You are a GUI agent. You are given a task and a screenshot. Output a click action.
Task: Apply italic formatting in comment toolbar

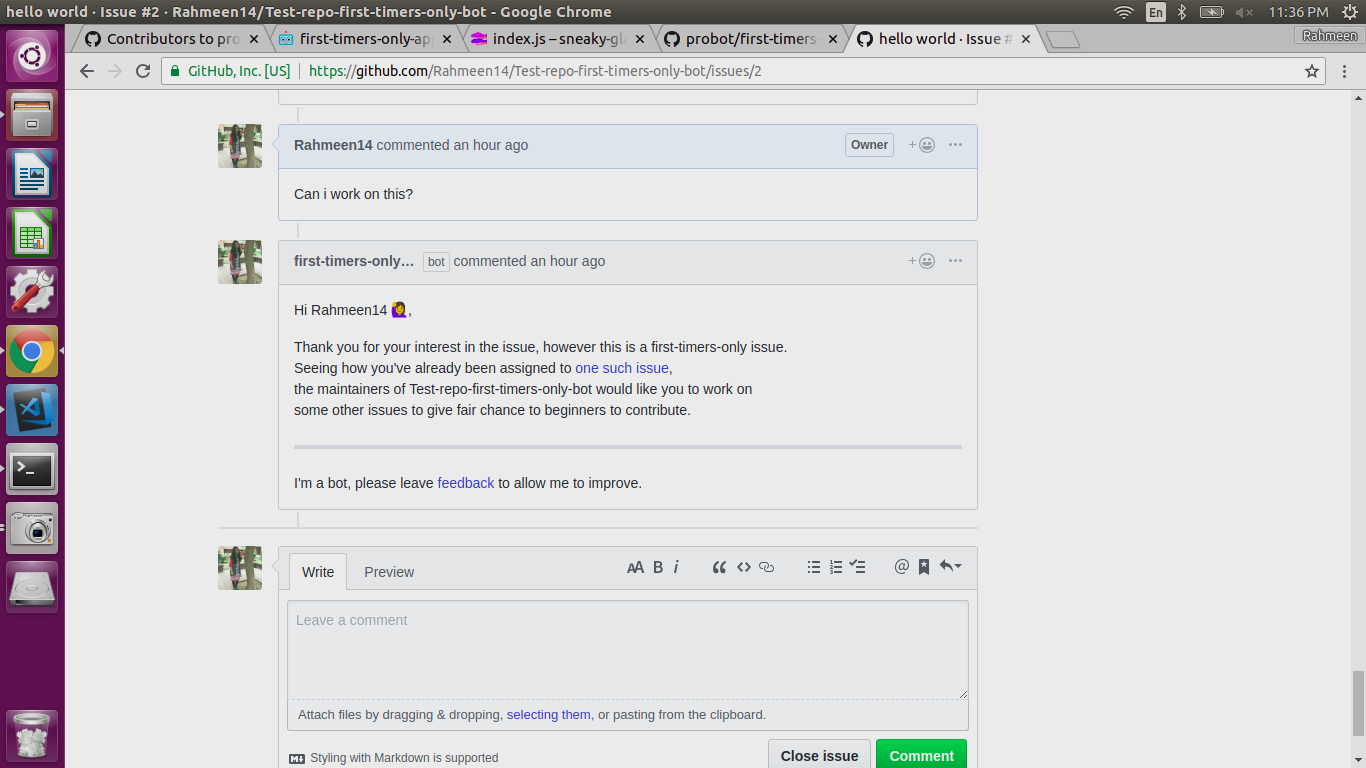click(676, 567)
